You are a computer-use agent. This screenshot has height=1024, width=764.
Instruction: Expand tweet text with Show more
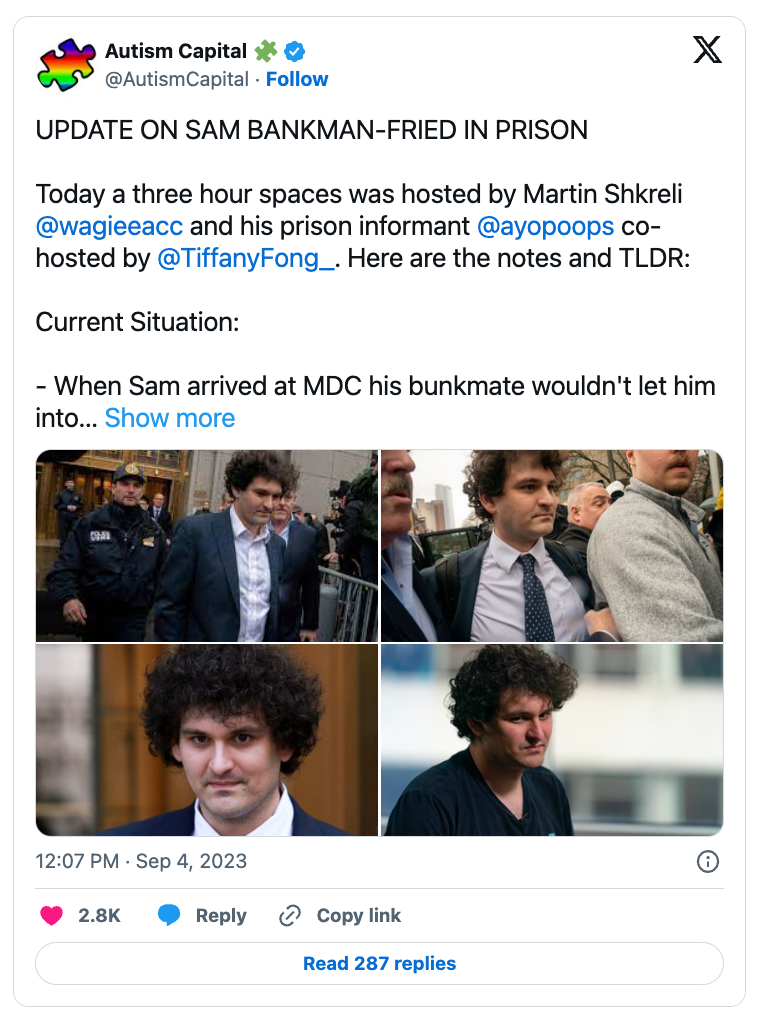(170, 418)
